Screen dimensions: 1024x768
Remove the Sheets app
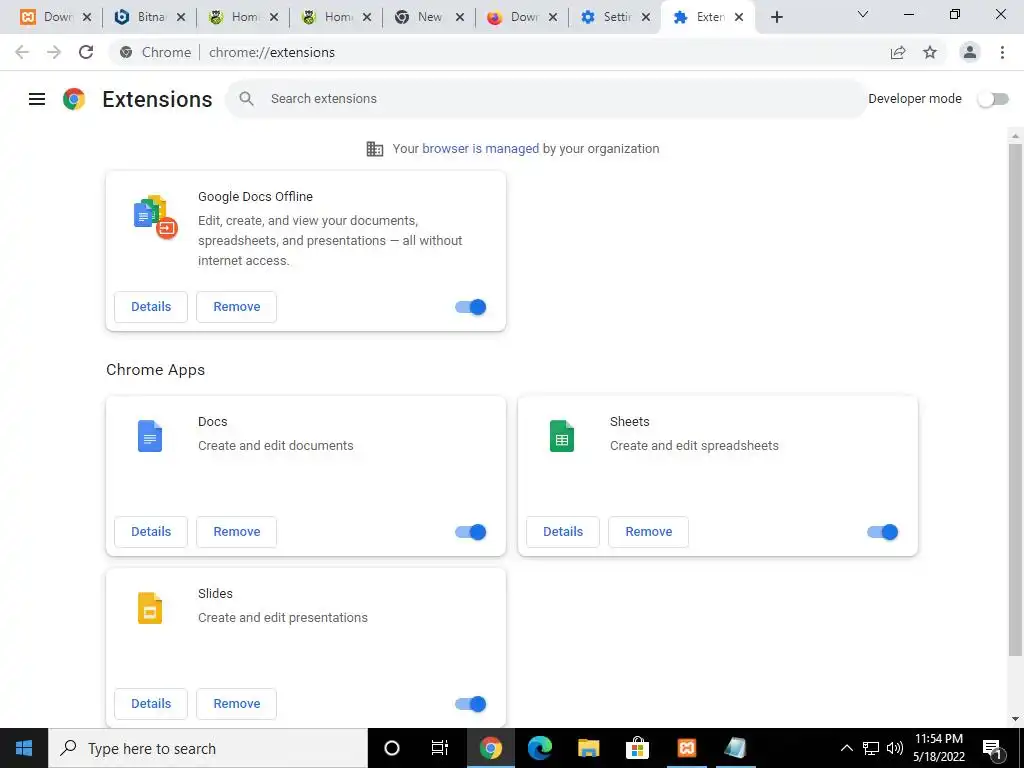coord(648,532)
